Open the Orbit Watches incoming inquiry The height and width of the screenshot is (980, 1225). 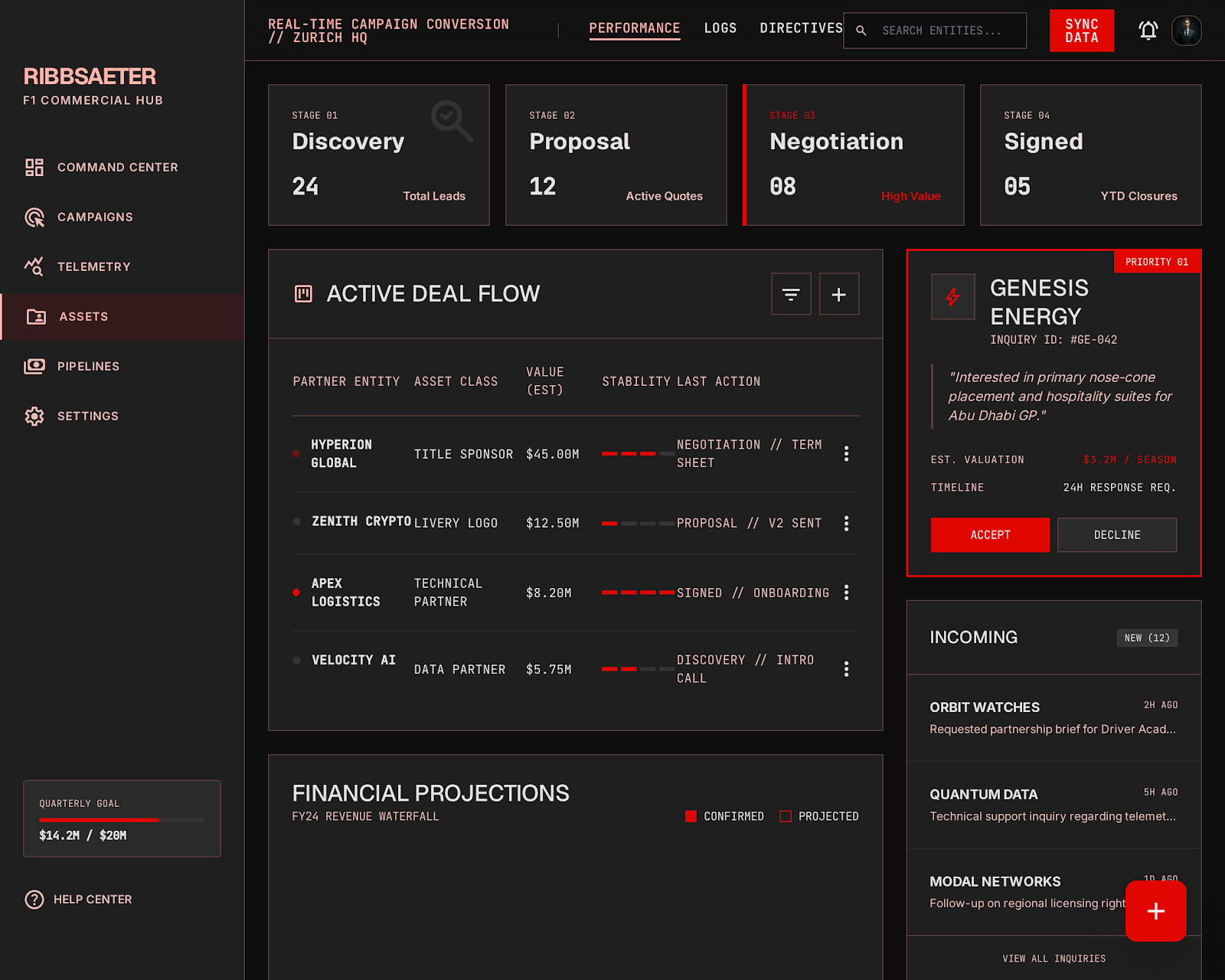(1053, 718)
